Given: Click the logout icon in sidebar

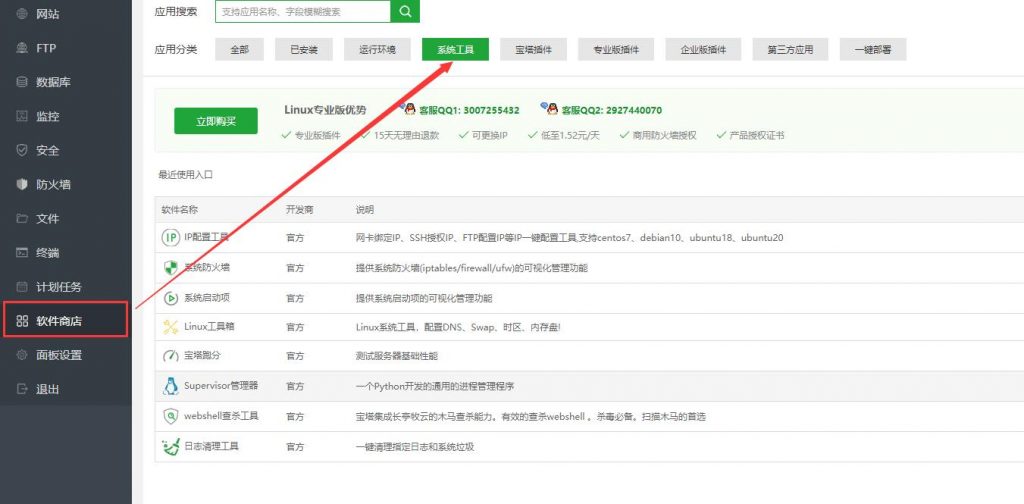Looking at the screenshot, I should (x=22, y=389).
